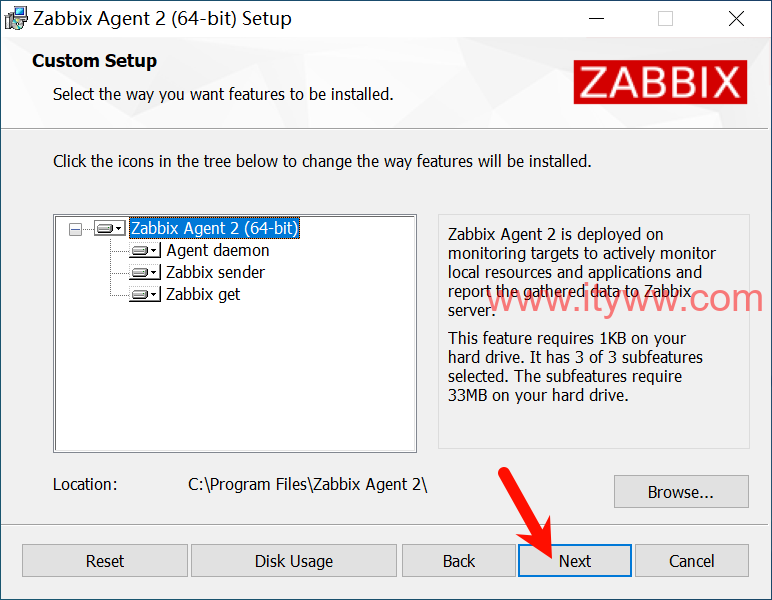Image resolution: width=772 pixels, height=600 pixels.
Task: Open the Disk Usage dialog
Action: click(293, 561)
